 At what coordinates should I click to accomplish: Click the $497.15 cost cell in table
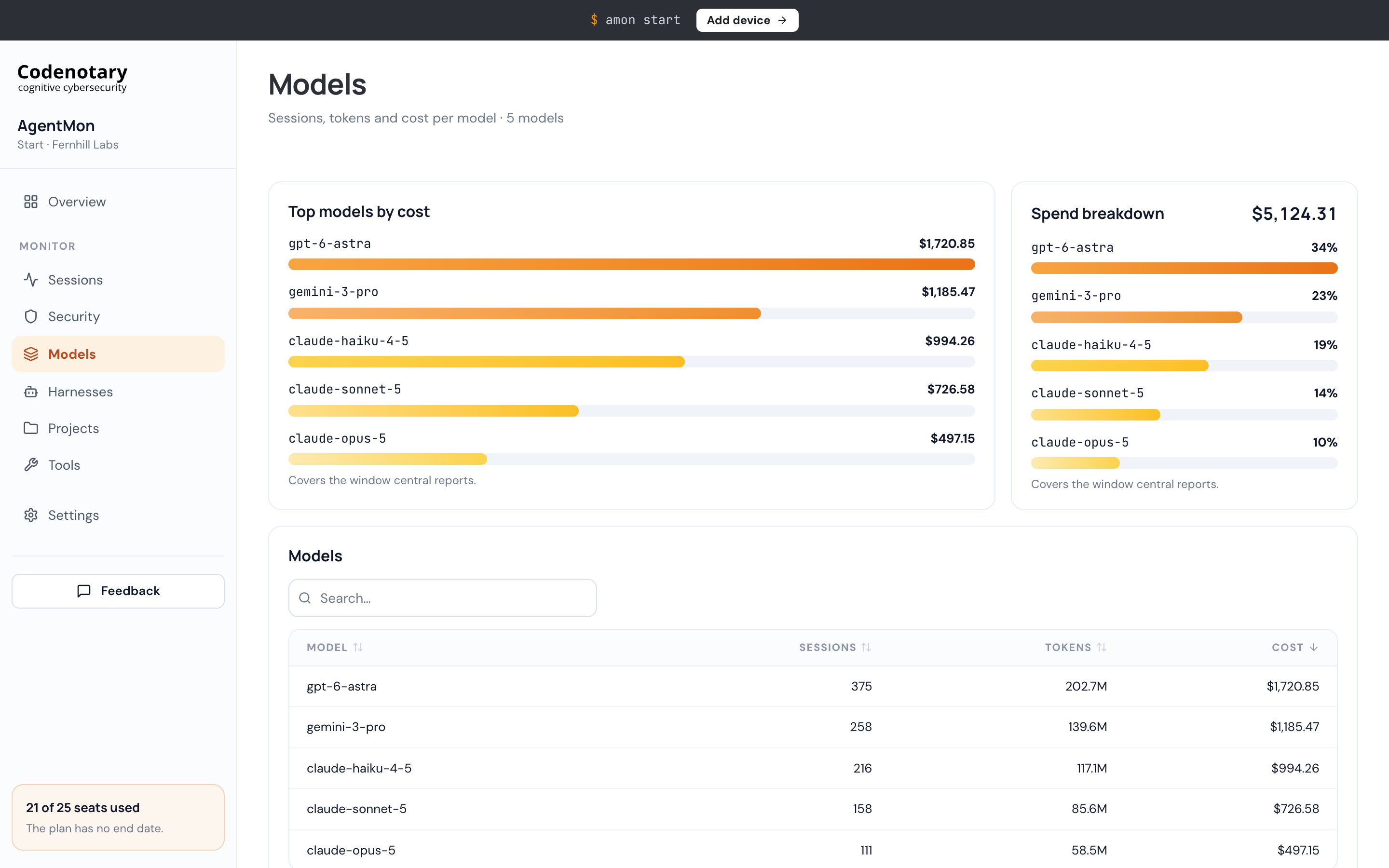[1298, 850]
